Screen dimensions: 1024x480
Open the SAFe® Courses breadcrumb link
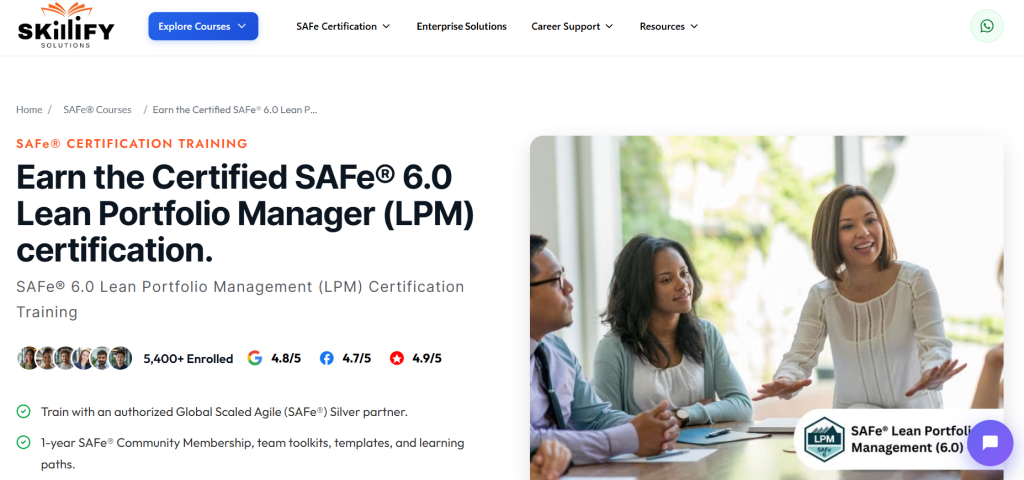click(97, 110)
